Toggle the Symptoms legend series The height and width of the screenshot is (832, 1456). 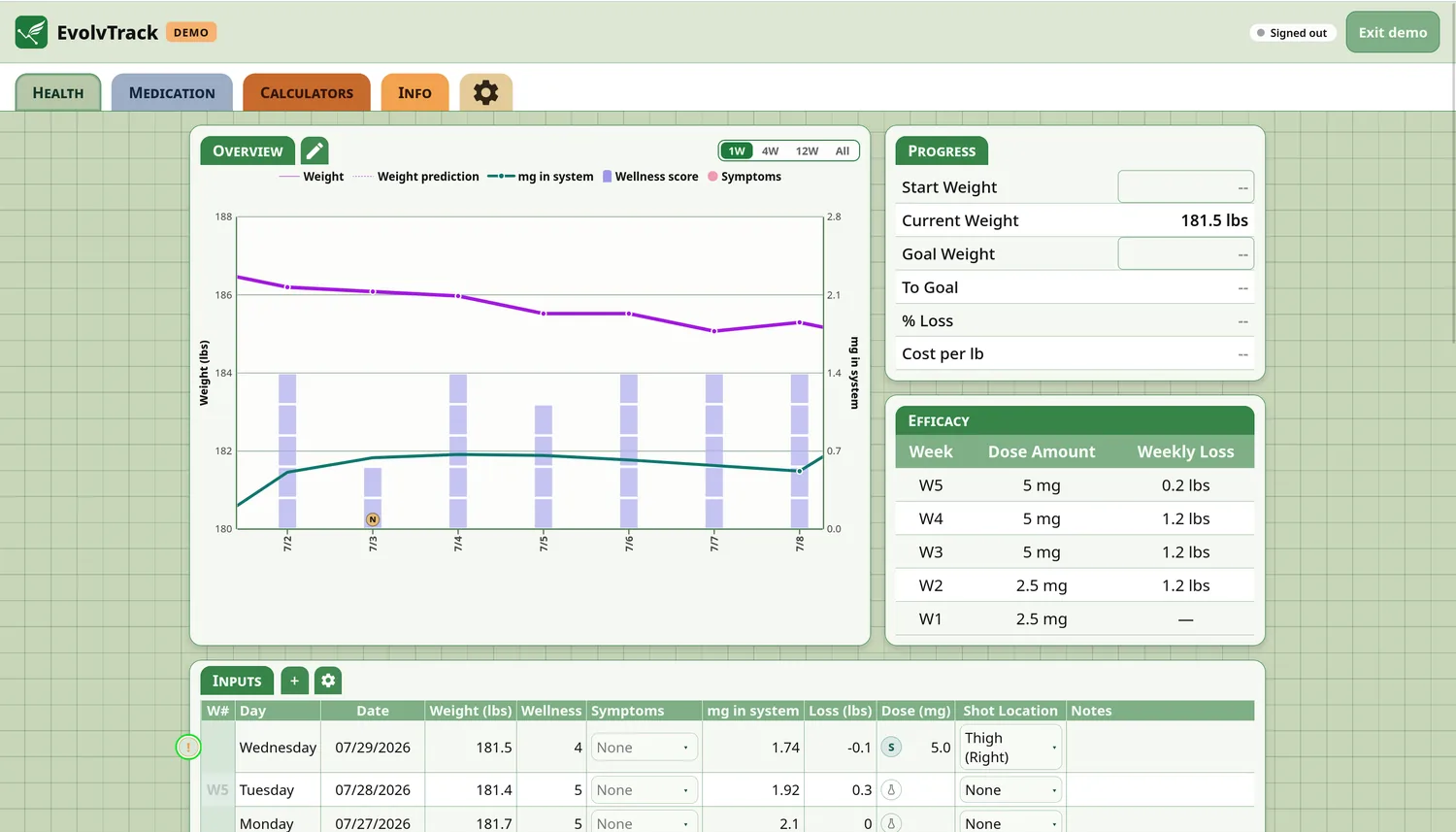coord(745,177)
